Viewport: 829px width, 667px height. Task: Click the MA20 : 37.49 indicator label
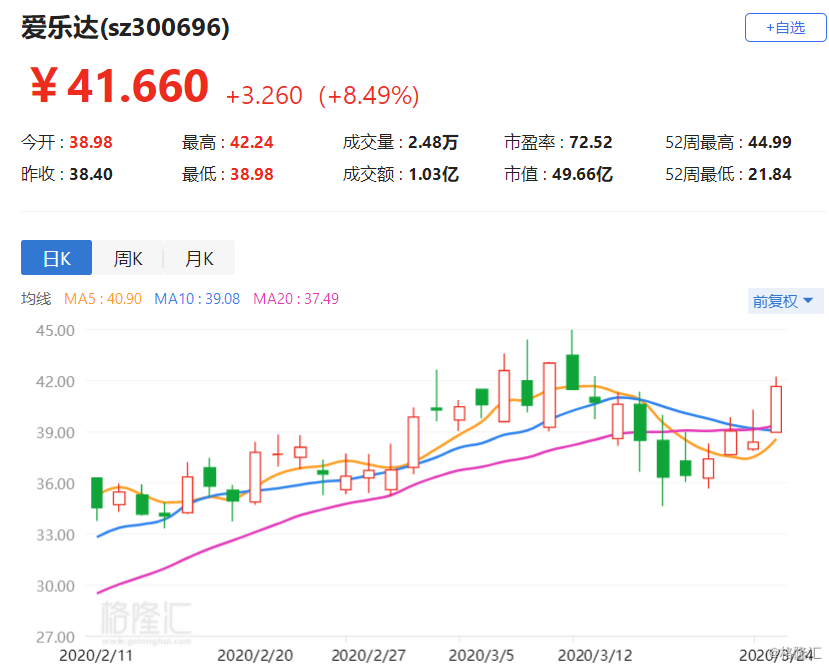click(296, 299)
